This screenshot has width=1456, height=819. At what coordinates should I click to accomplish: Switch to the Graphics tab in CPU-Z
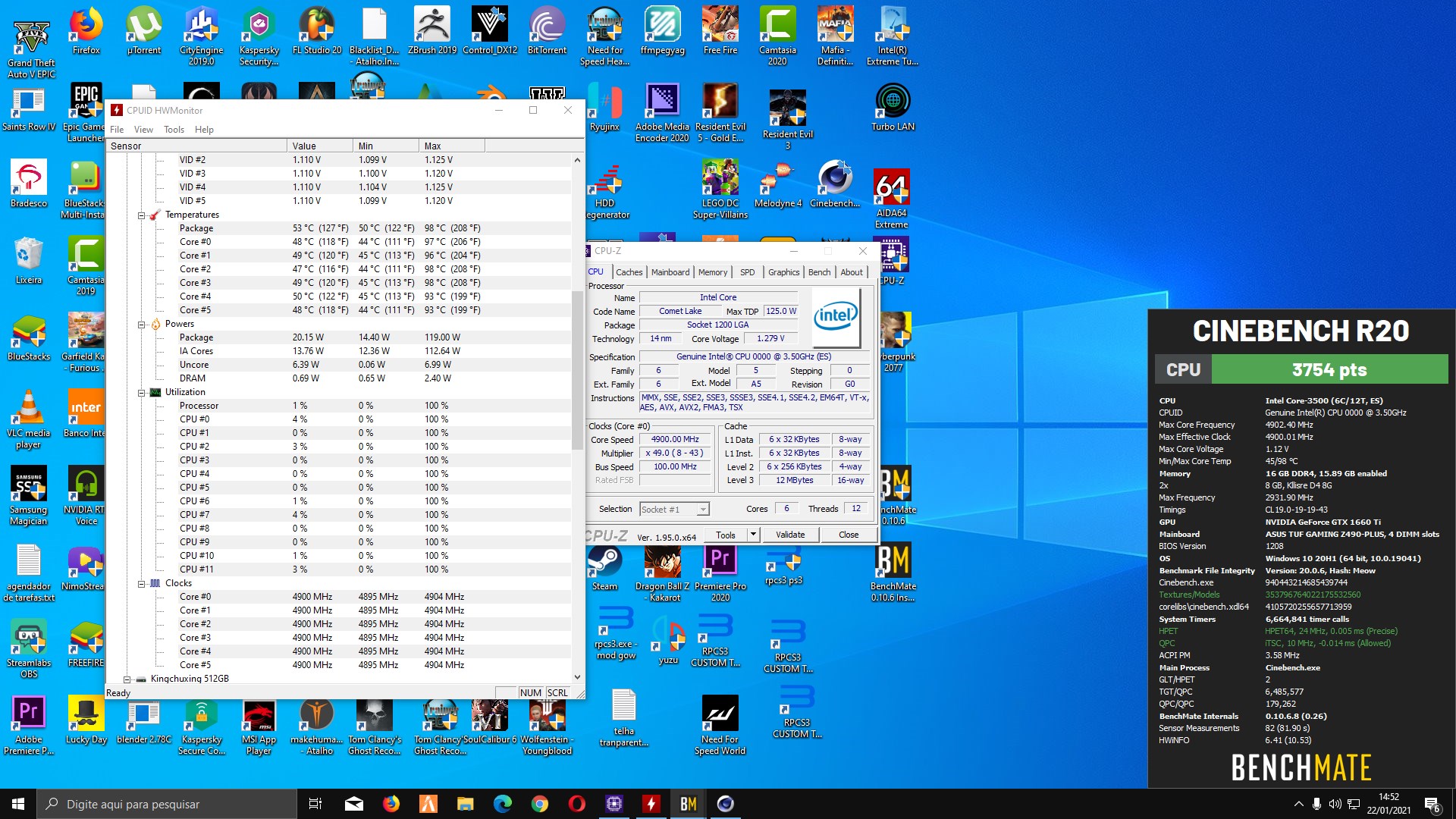(783, 272)
